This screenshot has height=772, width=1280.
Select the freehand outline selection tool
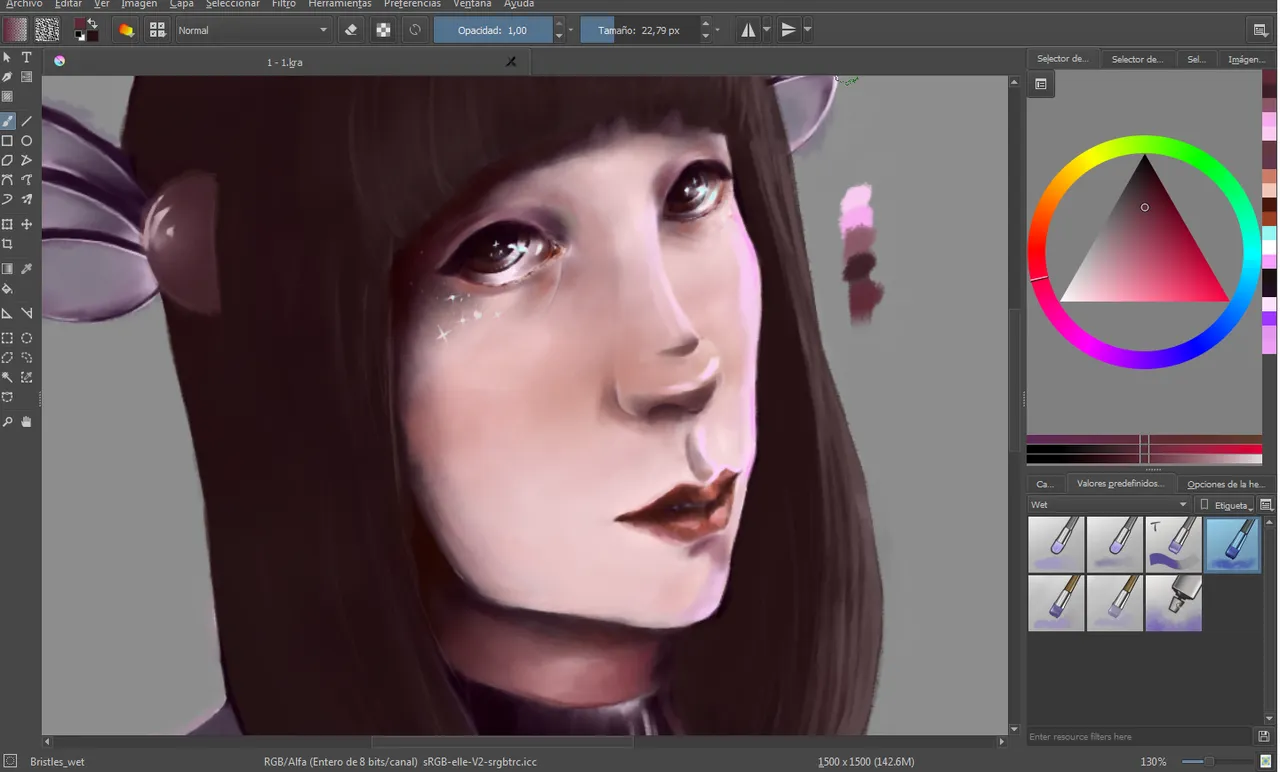click(x=27, y=357)
